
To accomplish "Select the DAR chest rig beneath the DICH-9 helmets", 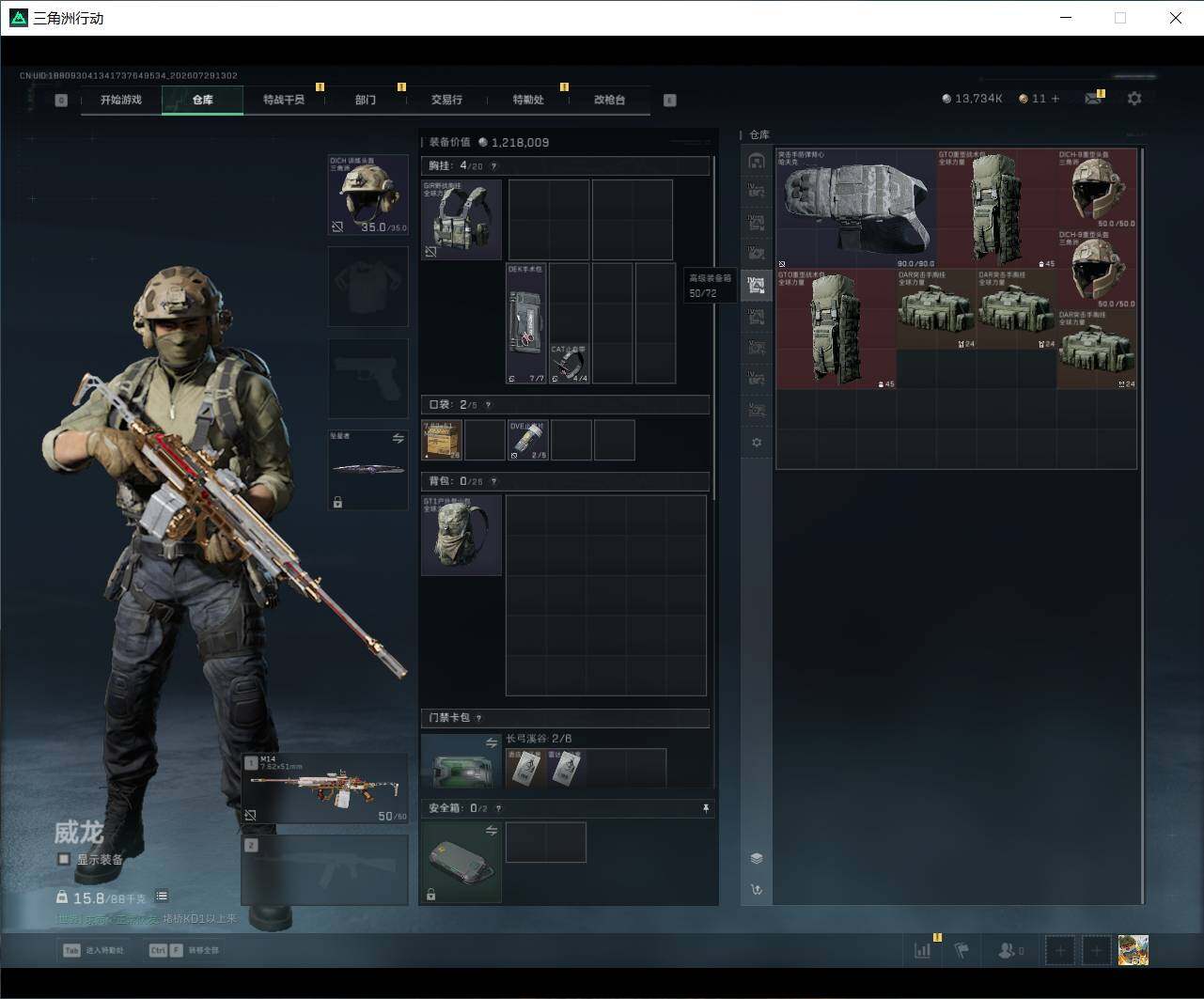I will tap(1097, 349).
